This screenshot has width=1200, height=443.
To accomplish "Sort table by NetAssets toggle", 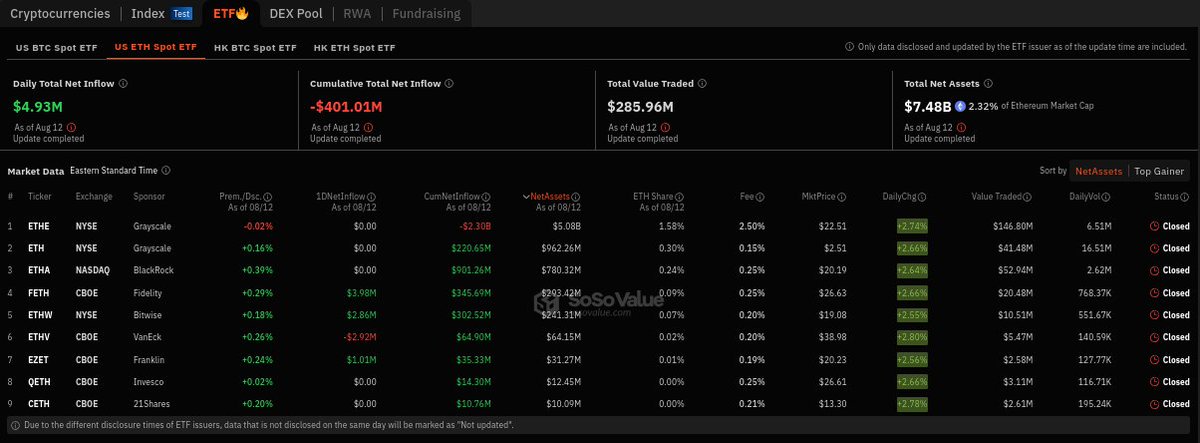I will [1099, 171].
